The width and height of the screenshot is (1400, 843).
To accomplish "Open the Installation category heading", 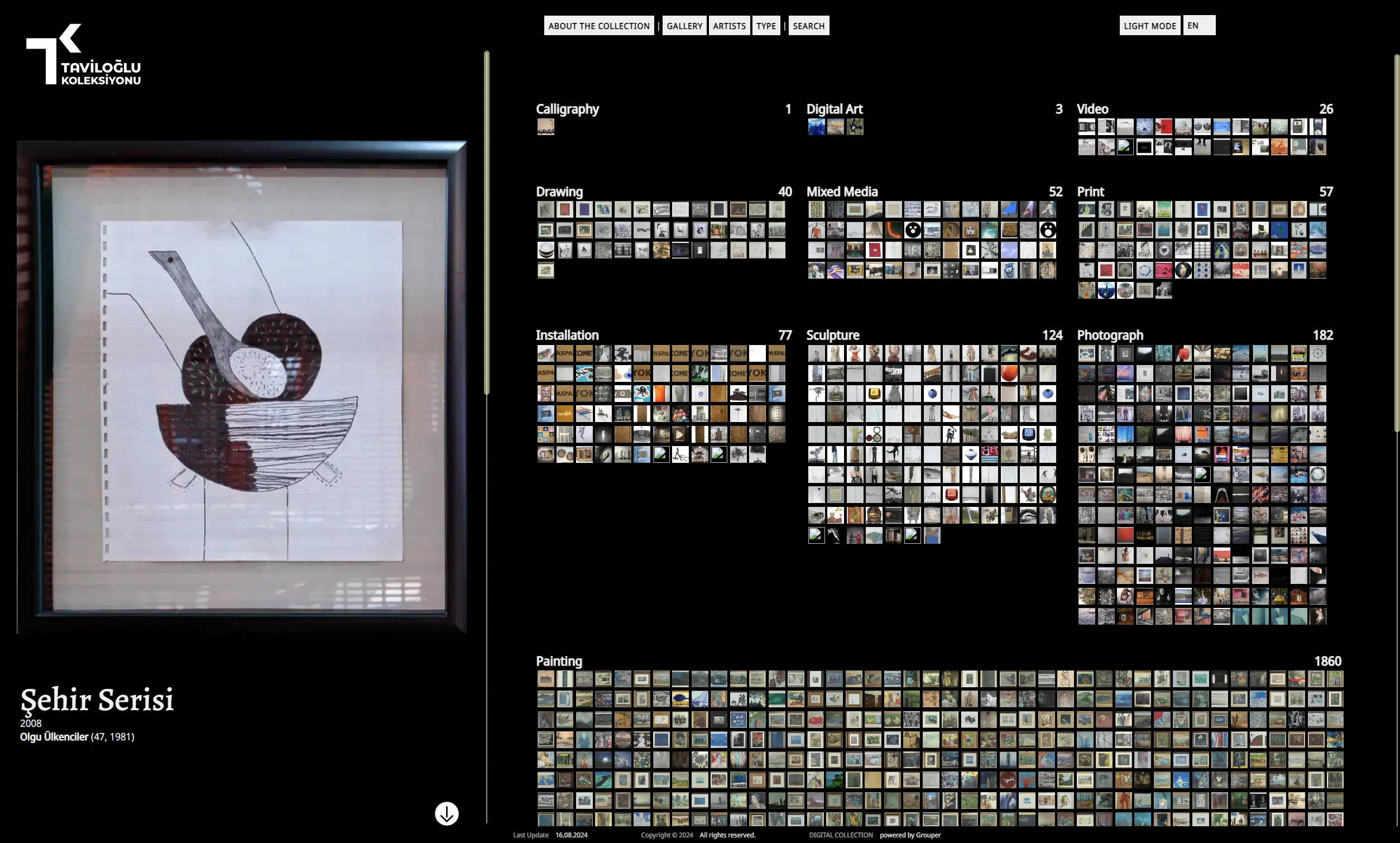I will [x=567, y=335].
